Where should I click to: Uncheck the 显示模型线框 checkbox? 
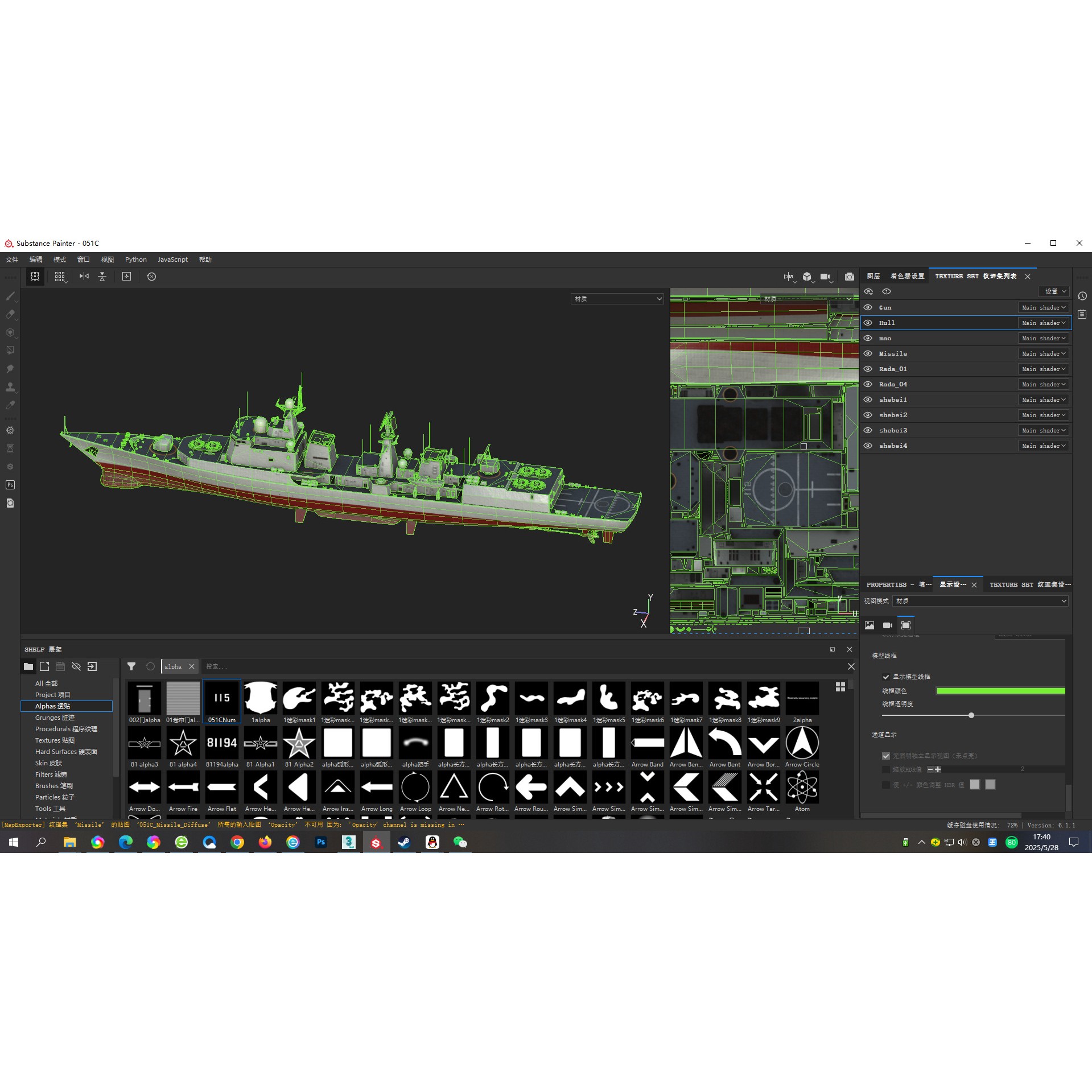pyautogui.click(x=886, y=677)
